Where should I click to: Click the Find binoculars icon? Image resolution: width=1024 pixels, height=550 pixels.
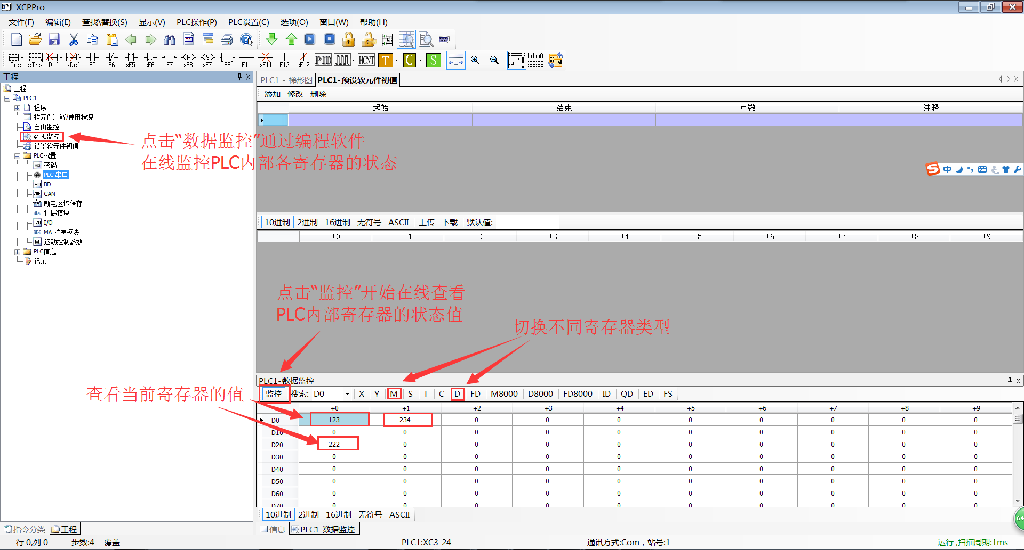coord(169,40)
